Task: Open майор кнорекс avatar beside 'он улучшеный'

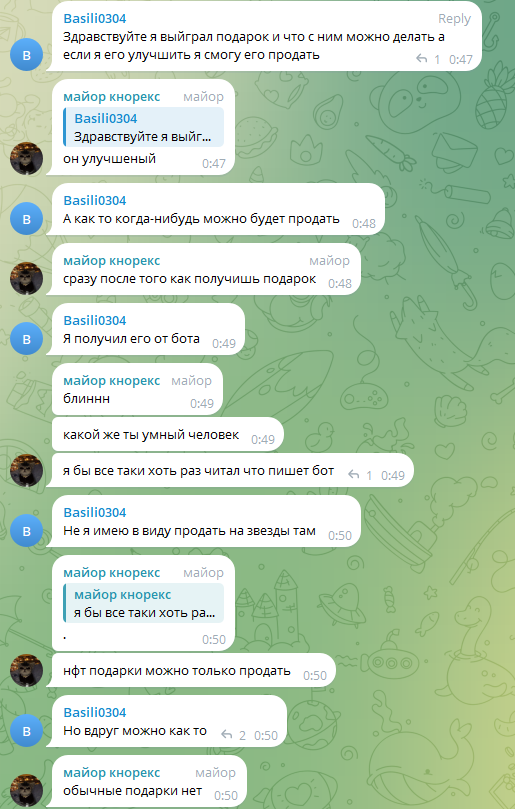Action: click(x=26, y=158)
